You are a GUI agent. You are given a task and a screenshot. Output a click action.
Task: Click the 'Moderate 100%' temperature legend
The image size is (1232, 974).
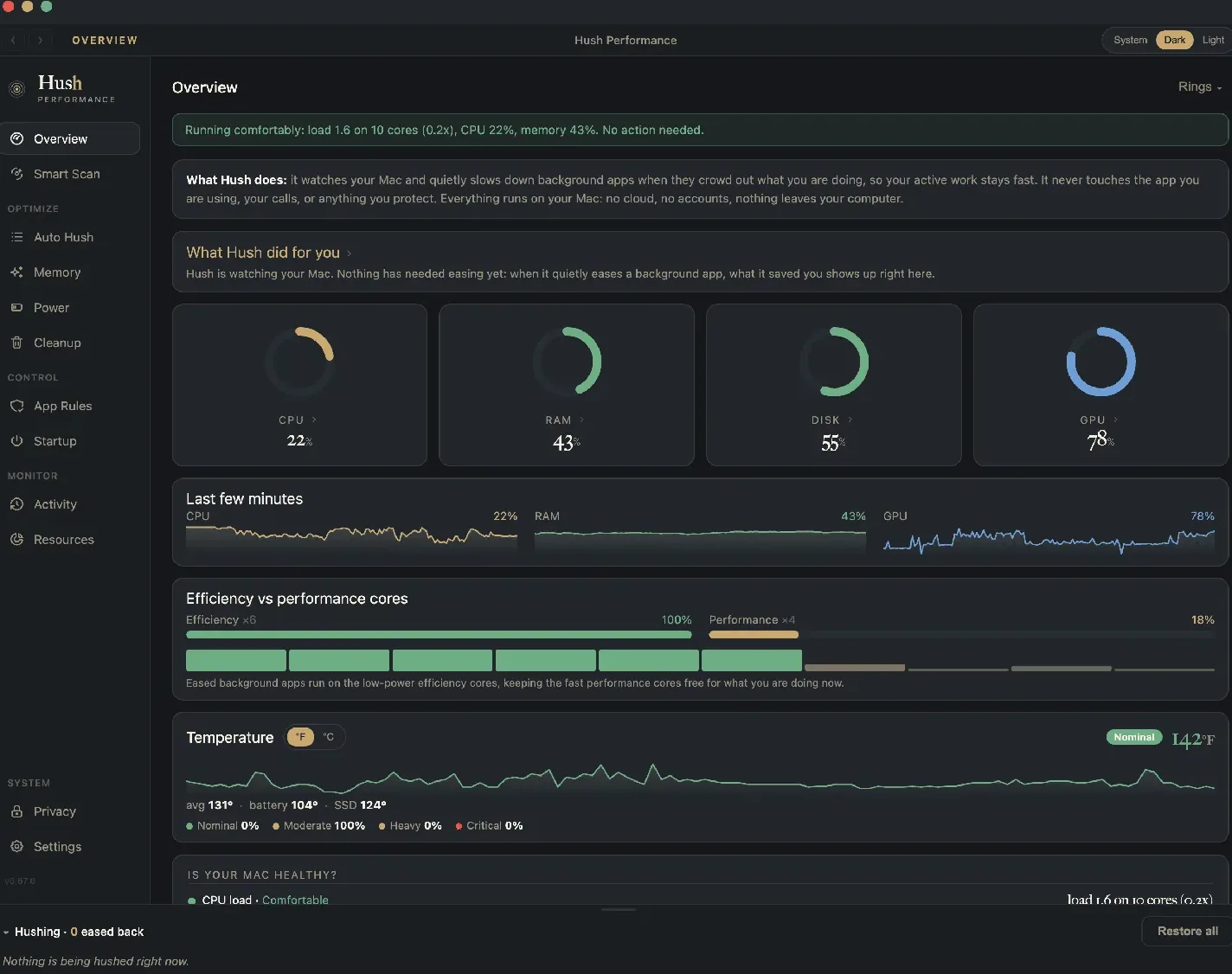point(318,826)
